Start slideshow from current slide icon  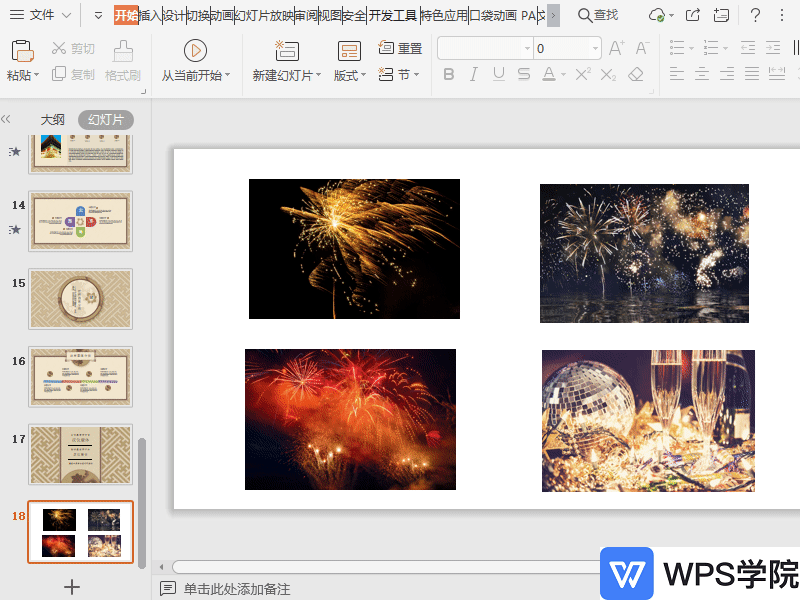[195, 51]
